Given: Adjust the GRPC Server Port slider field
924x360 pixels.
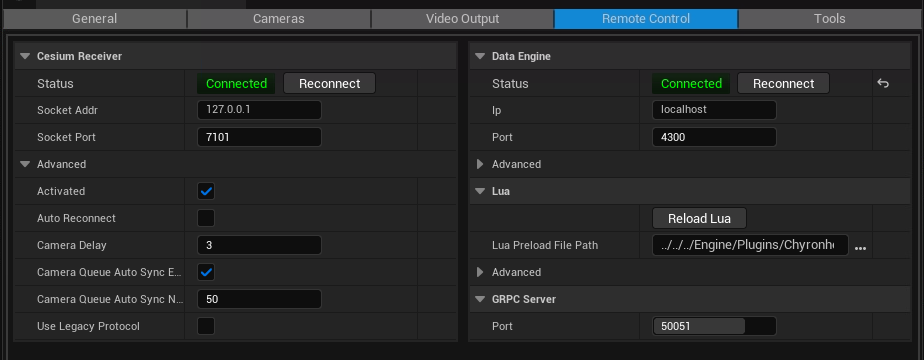Looking at the screenshot, I should 714,326.
